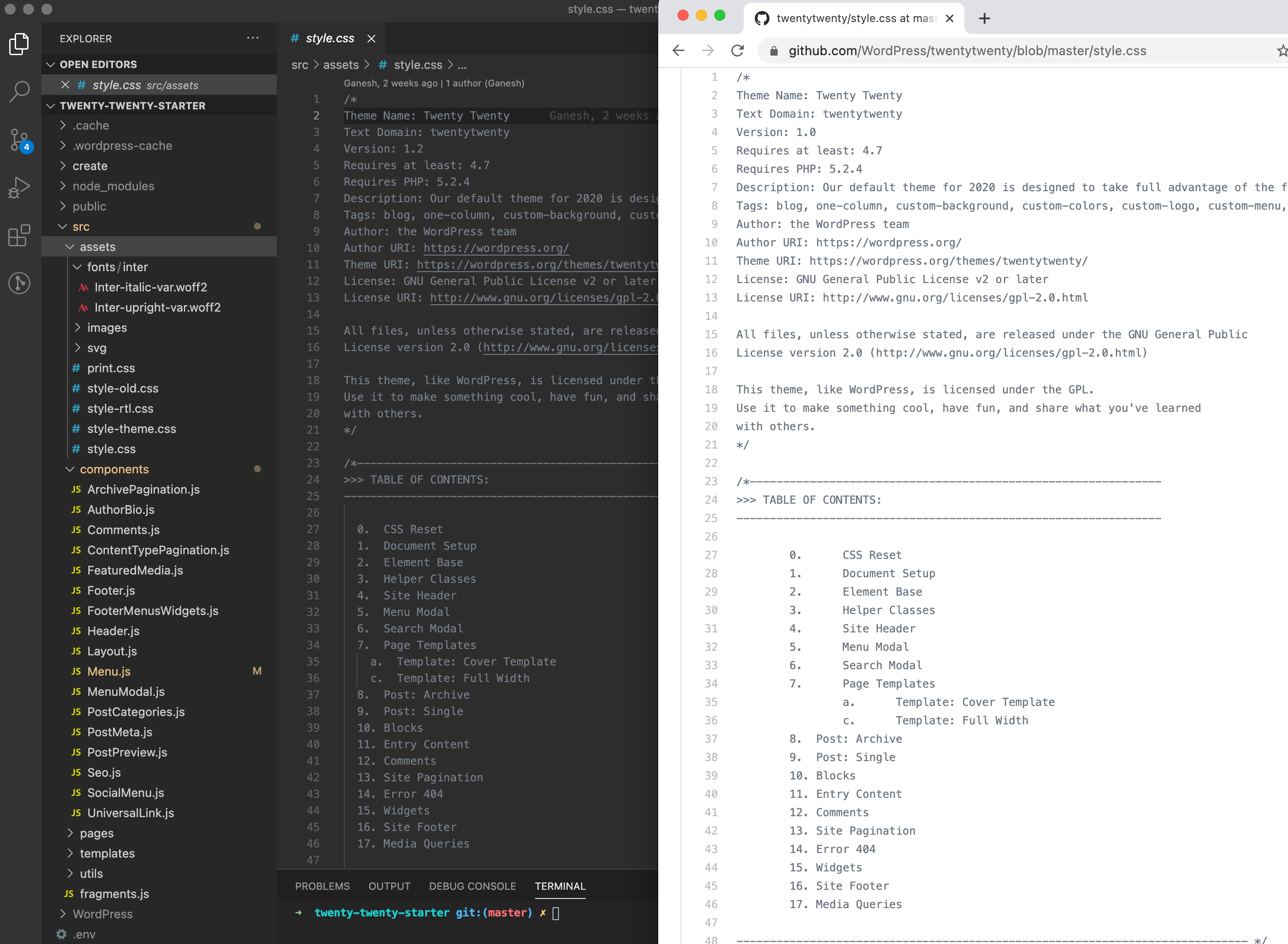Click the browser forward arrow button

pyautogui.click(x=707, y=50)
